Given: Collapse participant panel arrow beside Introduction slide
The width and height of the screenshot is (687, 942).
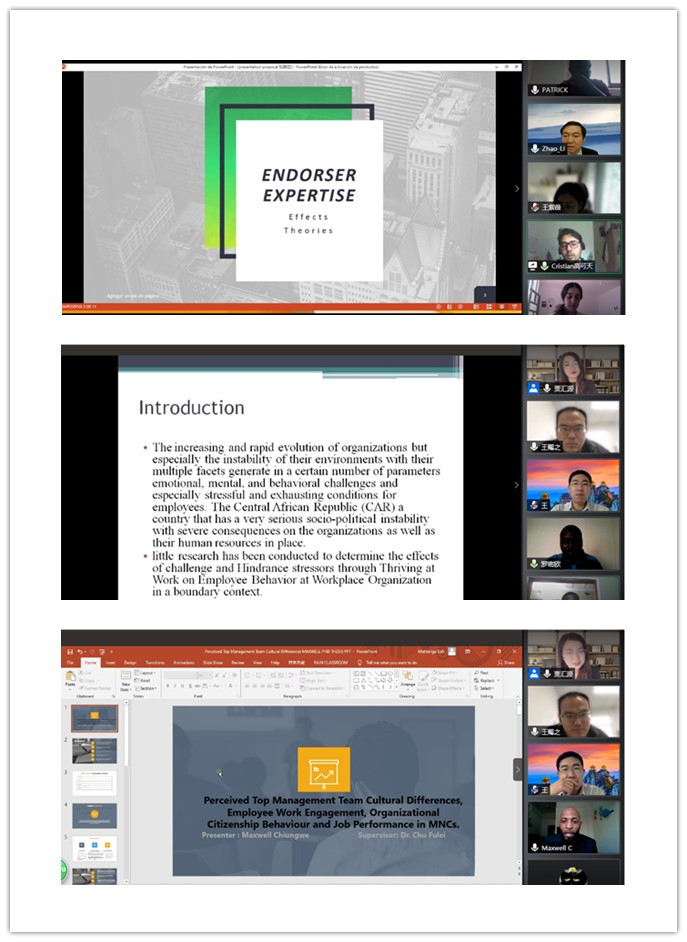Looking at the screenshot, I should click(x=517, y=485).
